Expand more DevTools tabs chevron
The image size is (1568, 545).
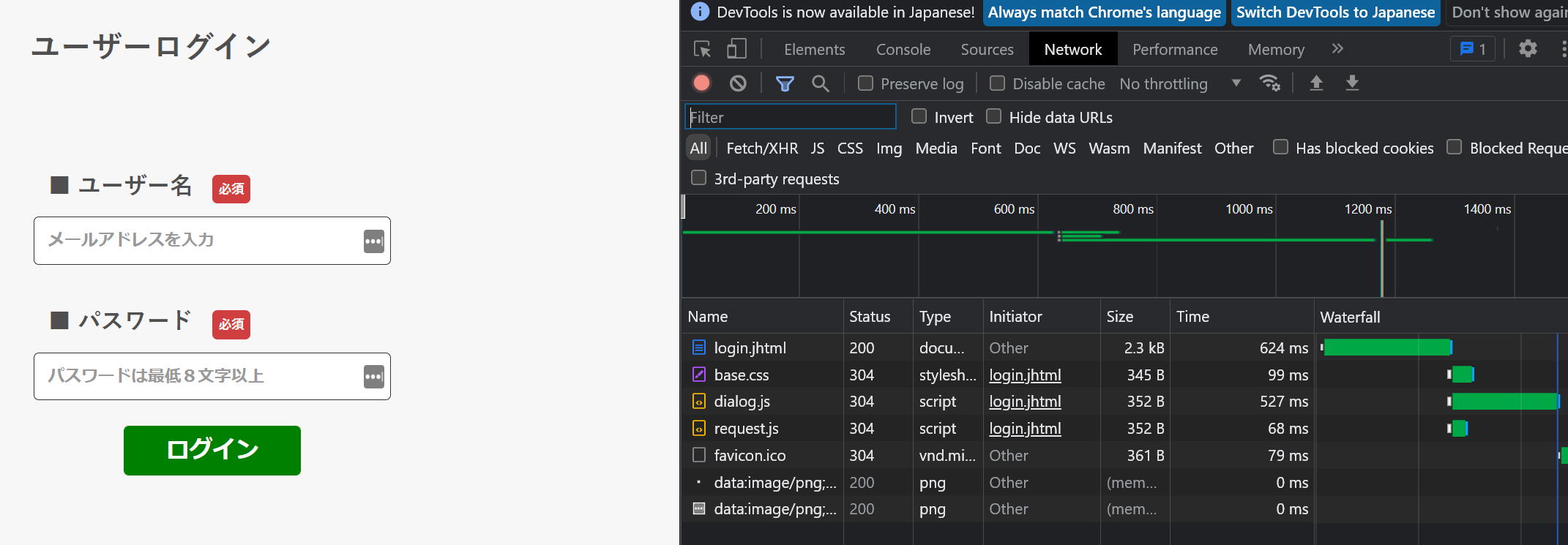click(1337, 49)
